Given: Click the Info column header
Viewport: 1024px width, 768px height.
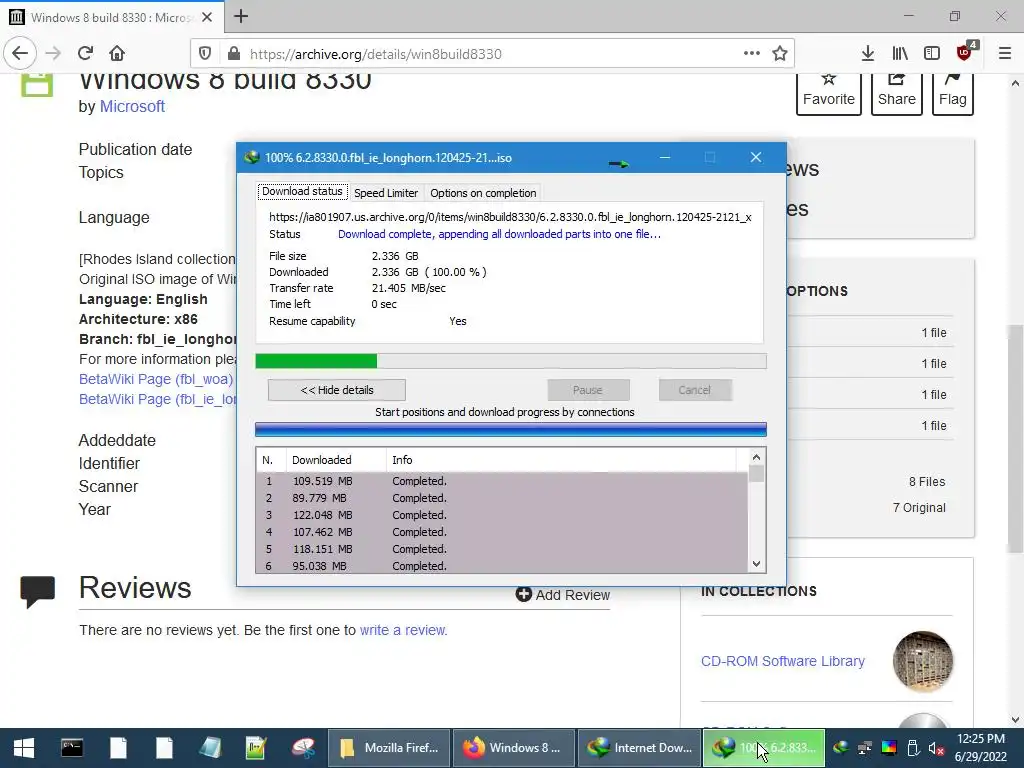Looking at the screenshot, I should point(561,460).
